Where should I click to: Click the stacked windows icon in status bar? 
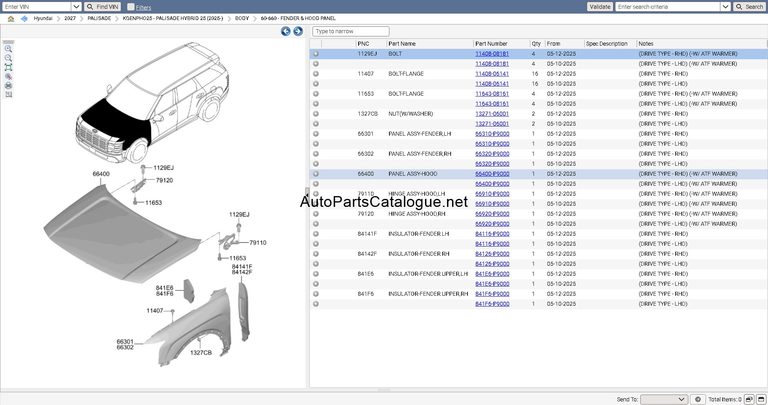pyautogui.click(x=749, y=399)
